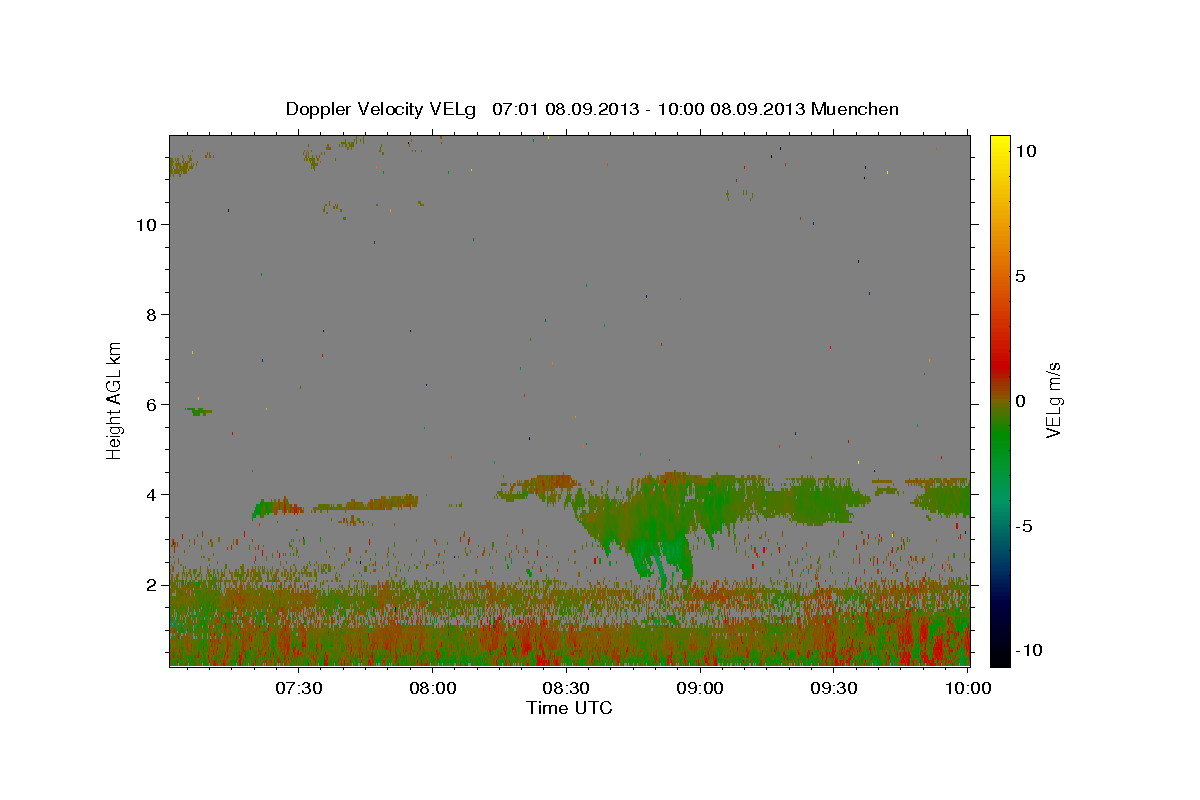This screenshot has width=1200, height=800.
Task: Click the colorbar tick value '-5'
Action: [x=1024, y=526]
